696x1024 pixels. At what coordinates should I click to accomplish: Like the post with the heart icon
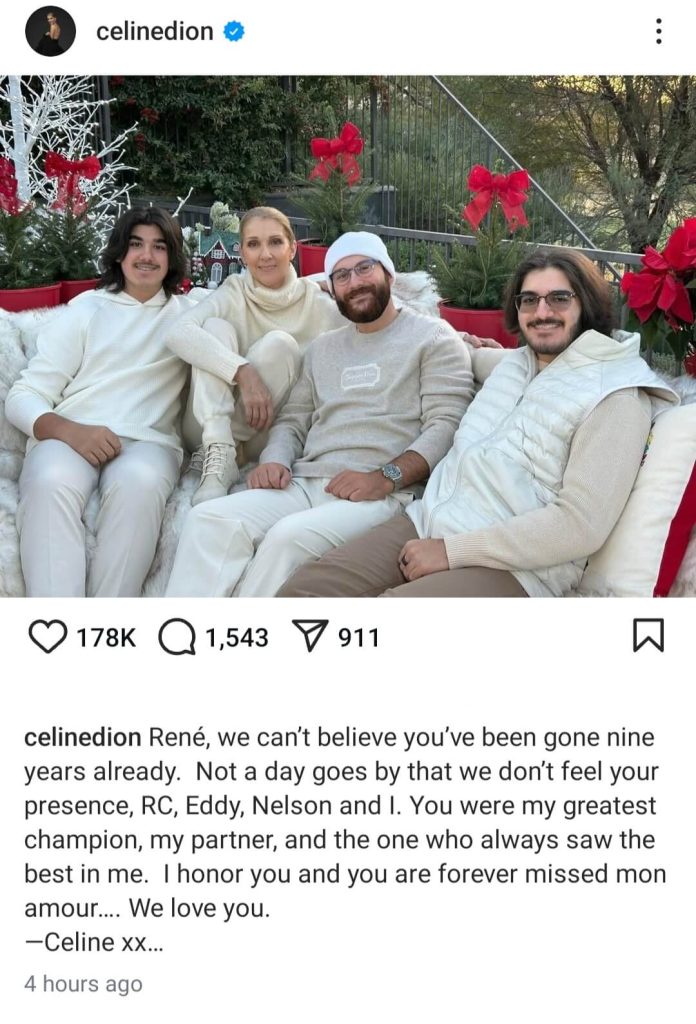point(48,636)
